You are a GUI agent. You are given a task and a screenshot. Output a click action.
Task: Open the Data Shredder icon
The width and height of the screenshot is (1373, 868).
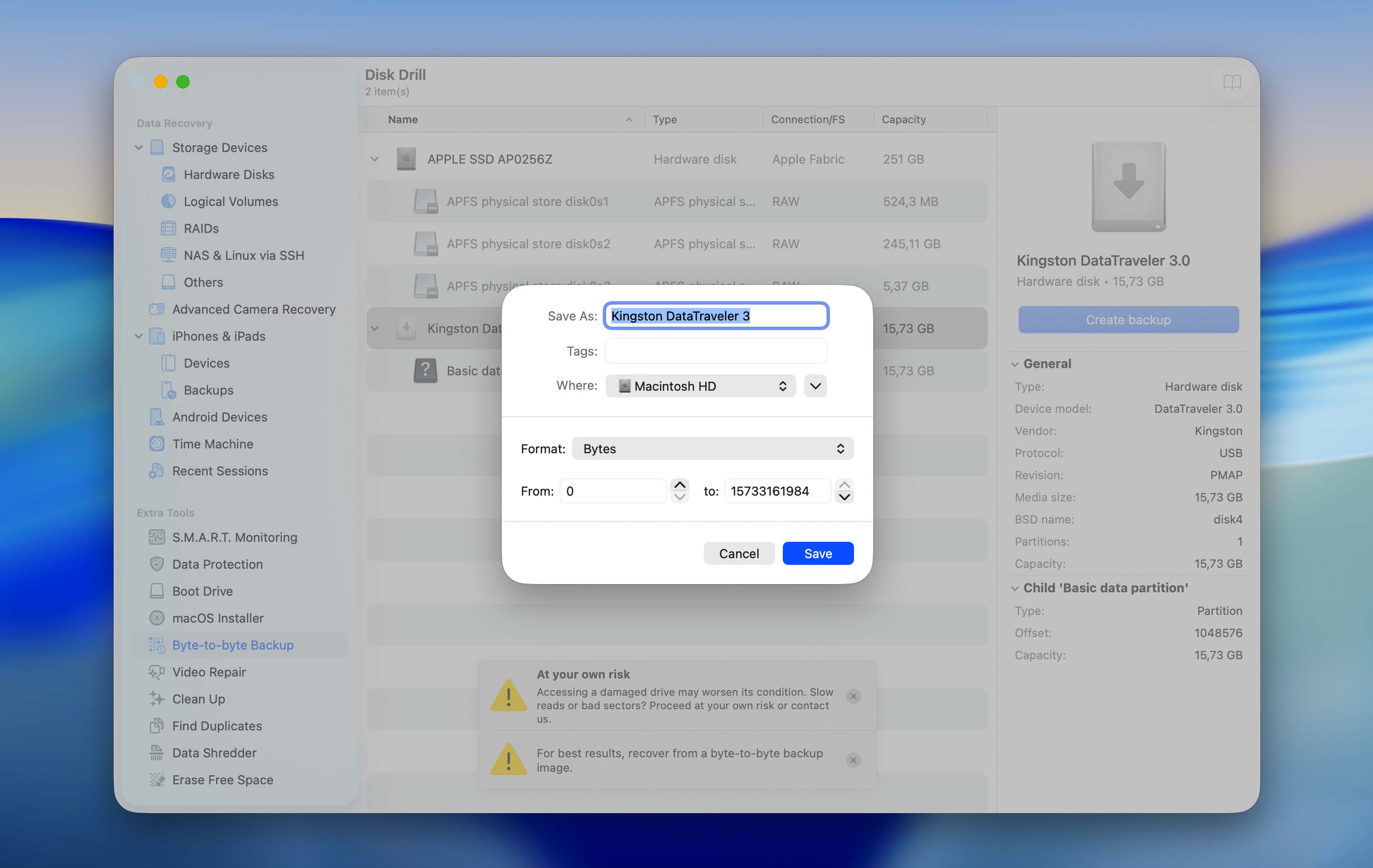click(x=157, y=753)
